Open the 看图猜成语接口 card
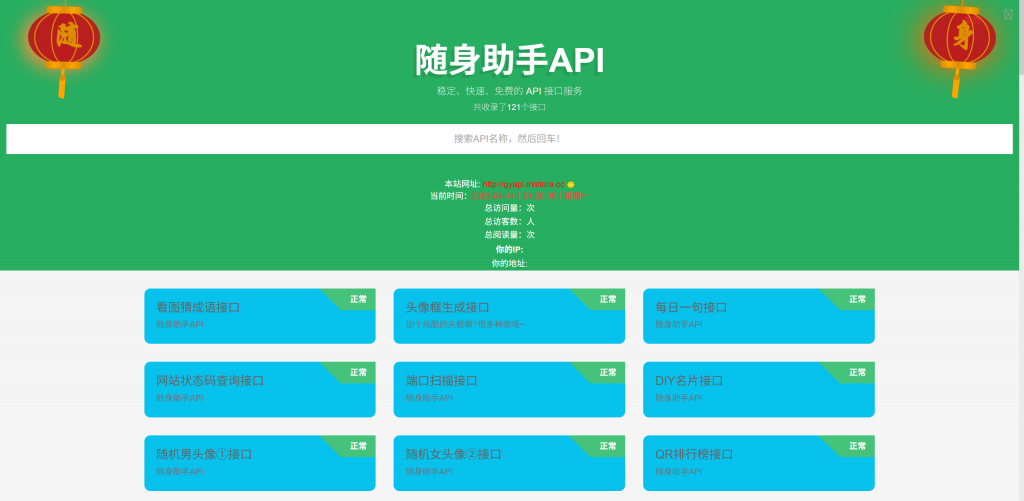The width and height of the screenshot is (1024, 501). coord(260,316)
